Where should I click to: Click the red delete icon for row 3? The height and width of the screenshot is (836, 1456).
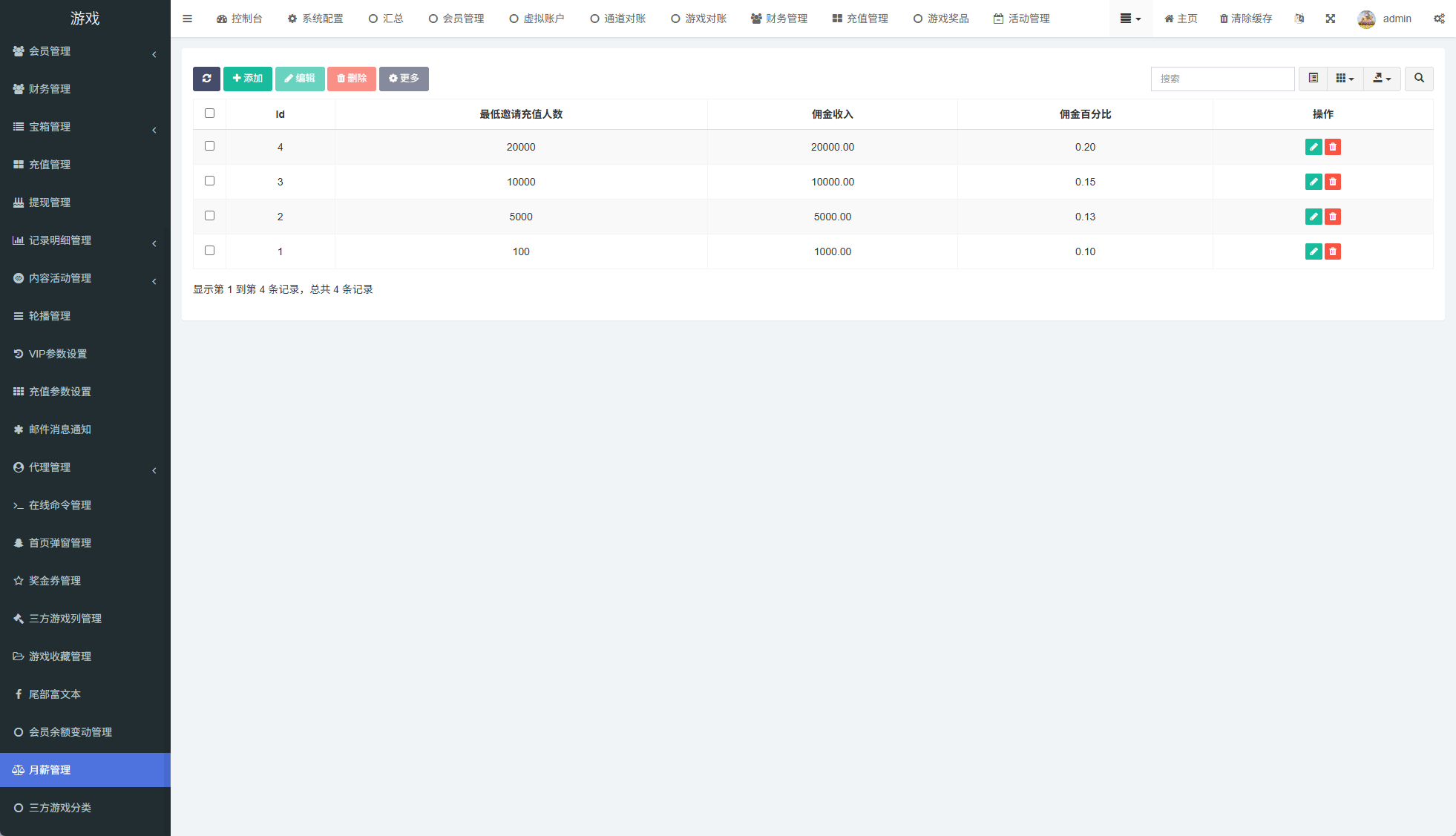click(x=1333, y=182)
